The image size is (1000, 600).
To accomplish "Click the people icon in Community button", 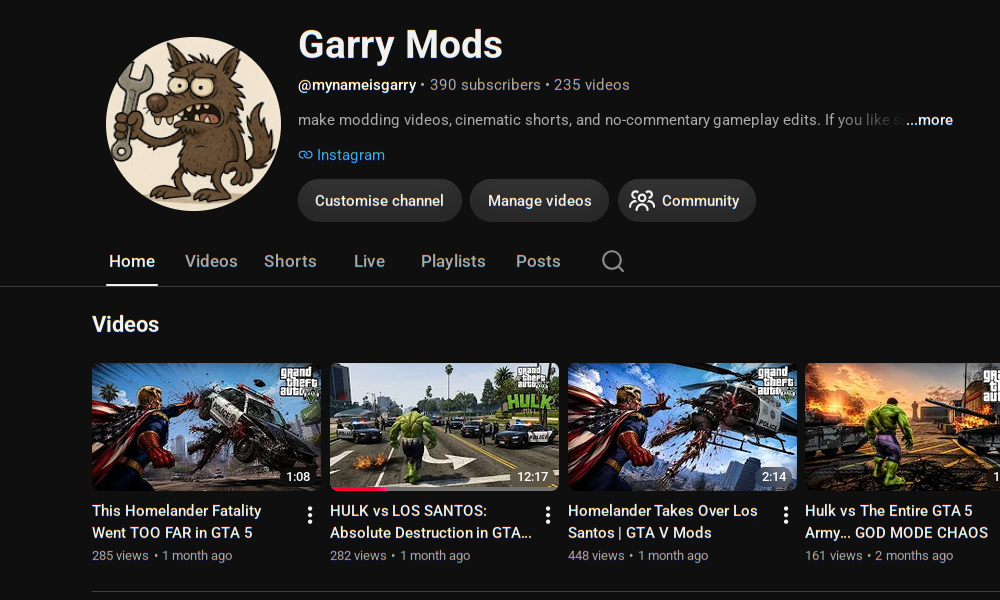I will [x=642, y=200].
